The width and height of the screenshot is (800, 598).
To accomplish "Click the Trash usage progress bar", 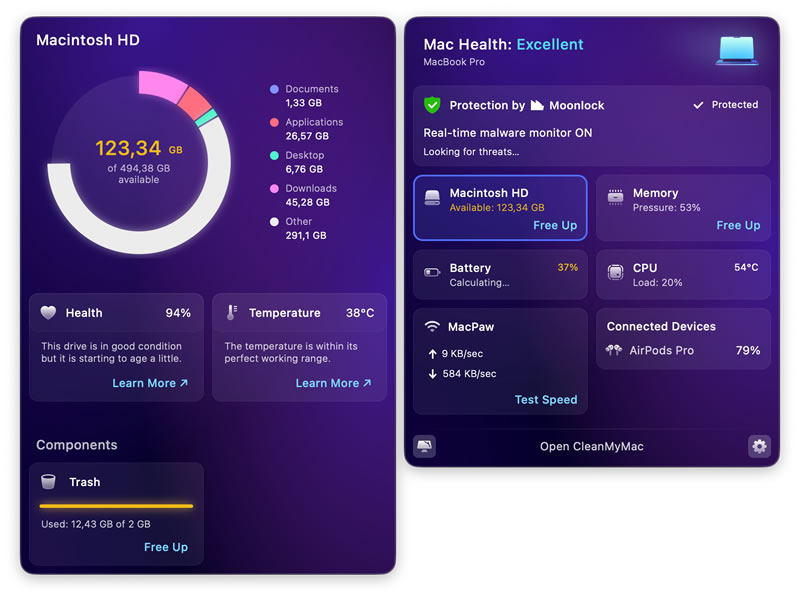I will (116, 506).
